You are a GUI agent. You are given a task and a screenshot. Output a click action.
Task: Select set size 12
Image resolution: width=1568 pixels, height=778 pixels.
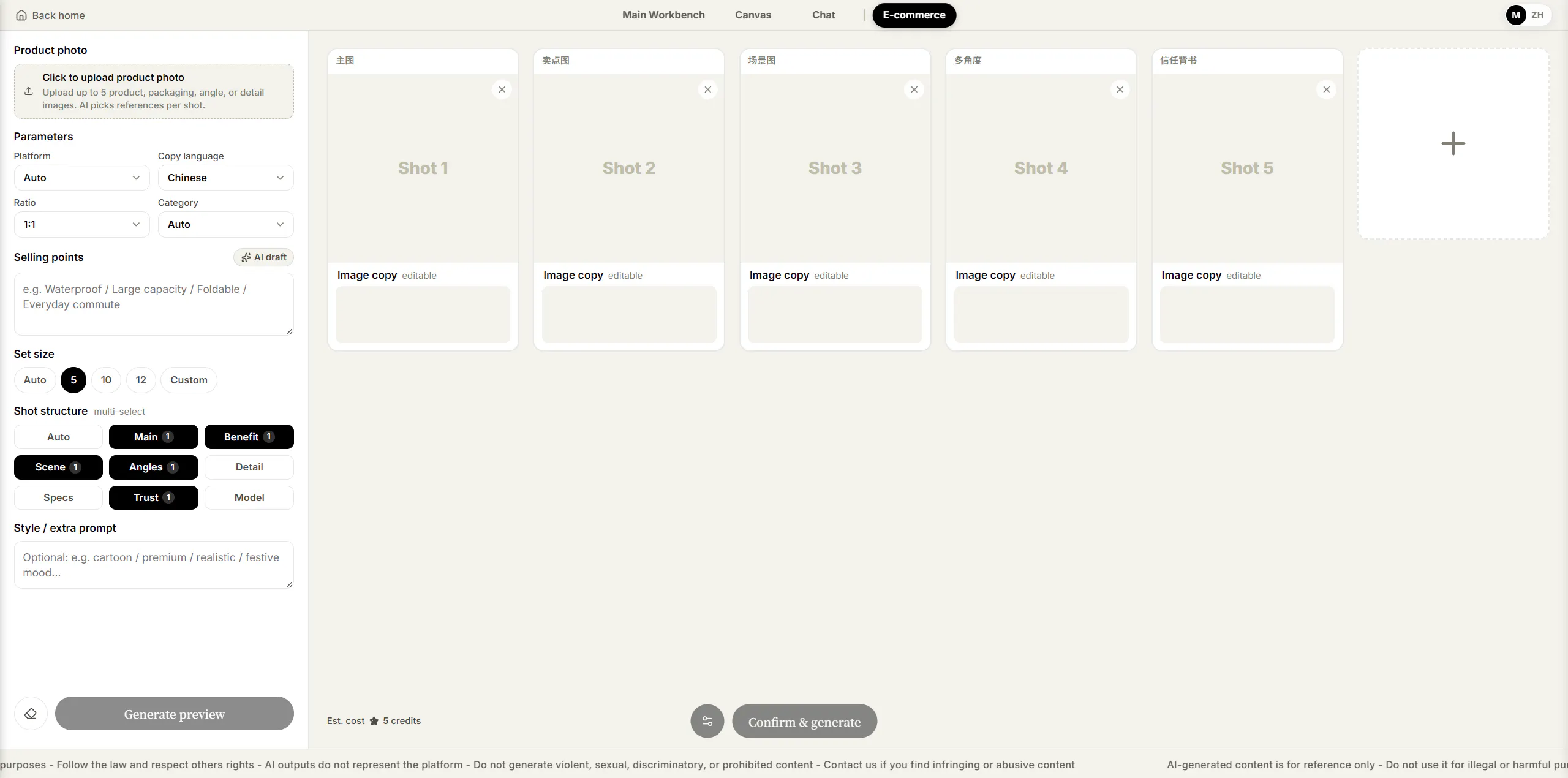(141, 380)
